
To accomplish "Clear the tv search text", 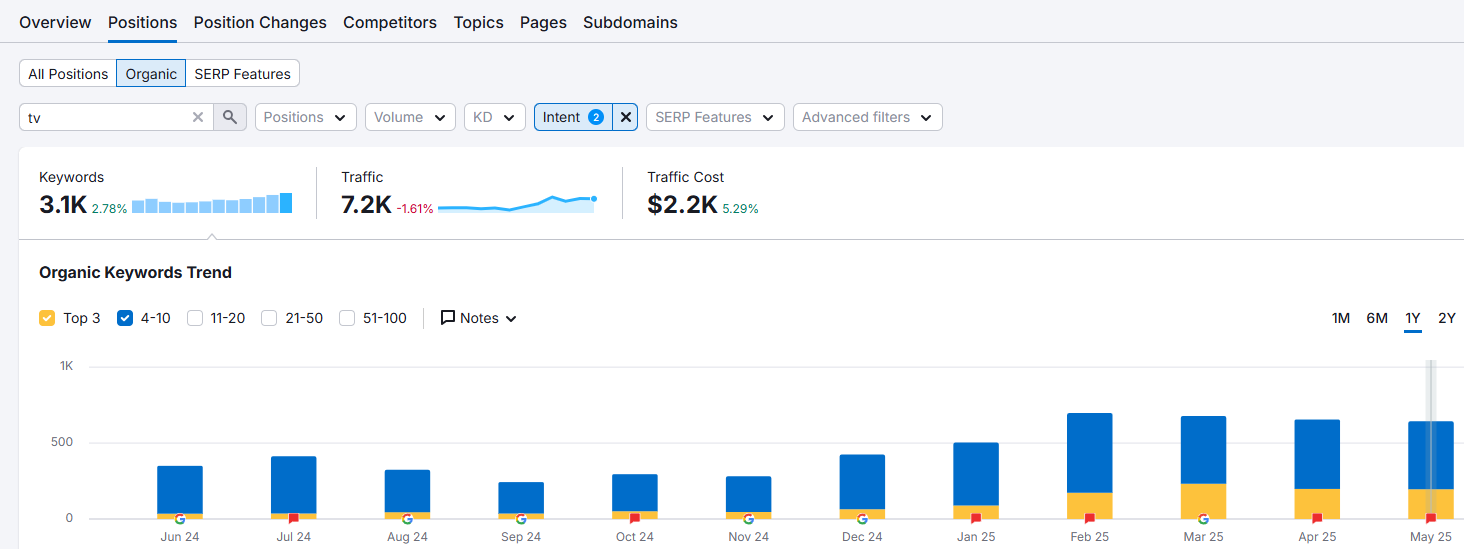I will click(198, 117).
